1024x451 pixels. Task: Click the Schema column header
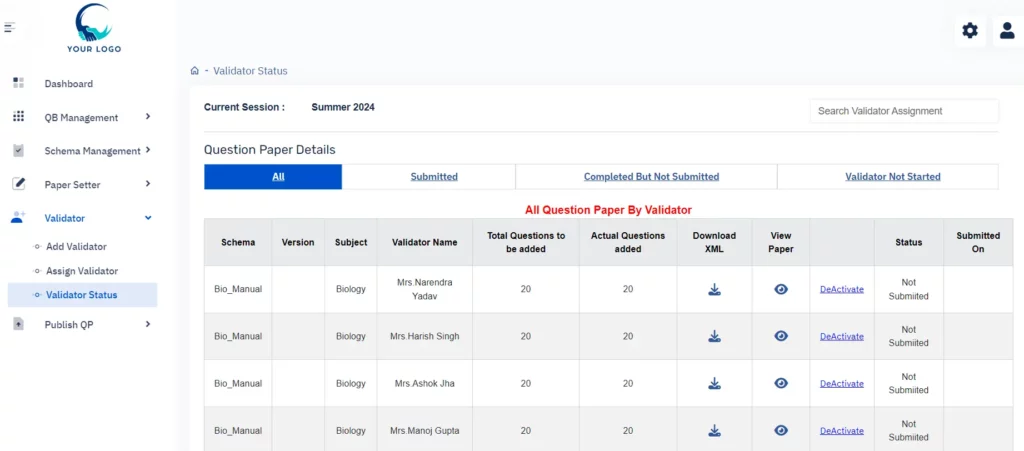(238, 242)
